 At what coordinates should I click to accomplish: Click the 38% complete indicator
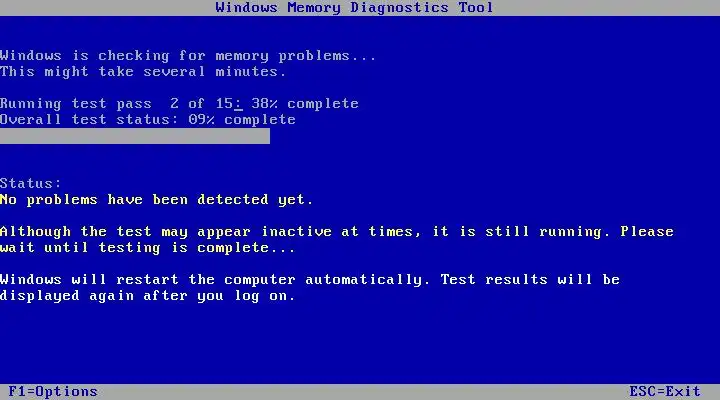pyautogui.click(x=305, y=103)
